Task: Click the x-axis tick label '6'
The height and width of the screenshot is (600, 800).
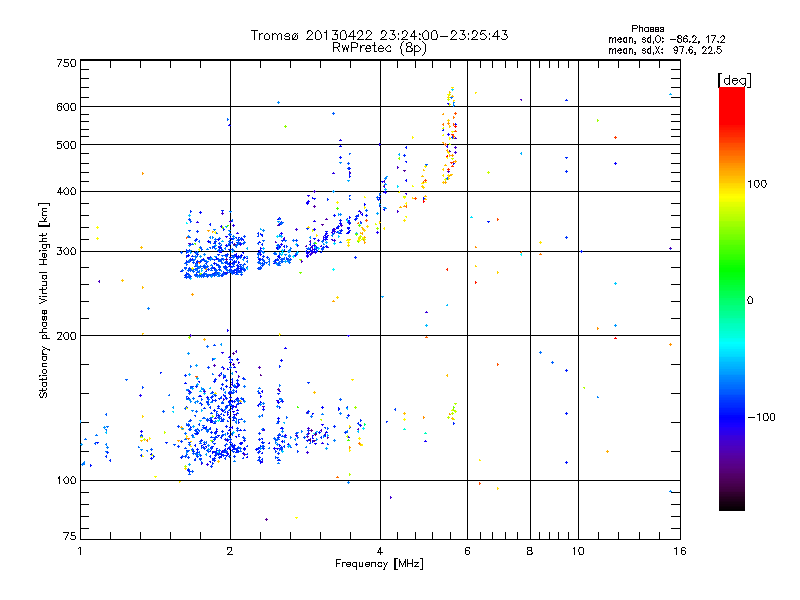Action: coord(467,551)
